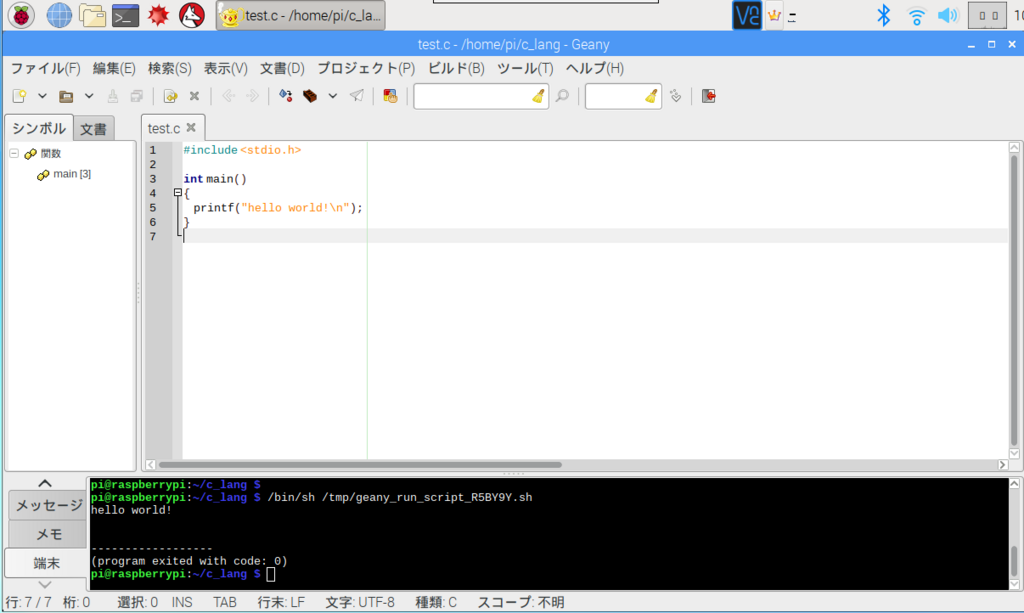This screenshot has width=1024, height=613.
Task: Click the find magnifier icon
Action: point(562,97)
